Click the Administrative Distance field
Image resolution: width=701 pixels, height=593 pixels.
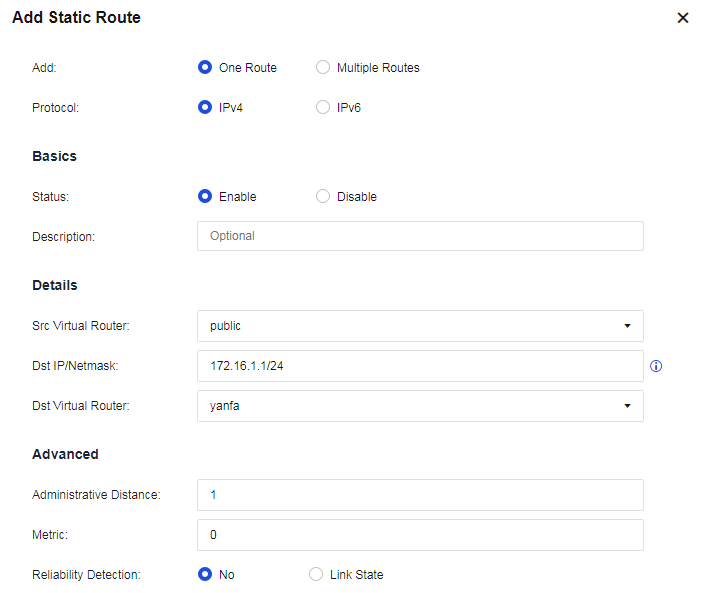point(420,495)
